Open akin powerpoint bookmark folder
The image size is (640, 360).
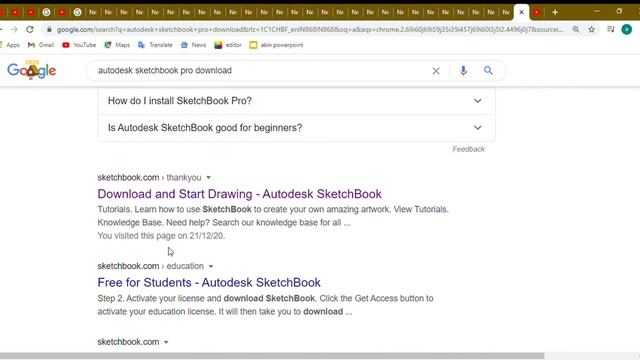click(276, 45)
